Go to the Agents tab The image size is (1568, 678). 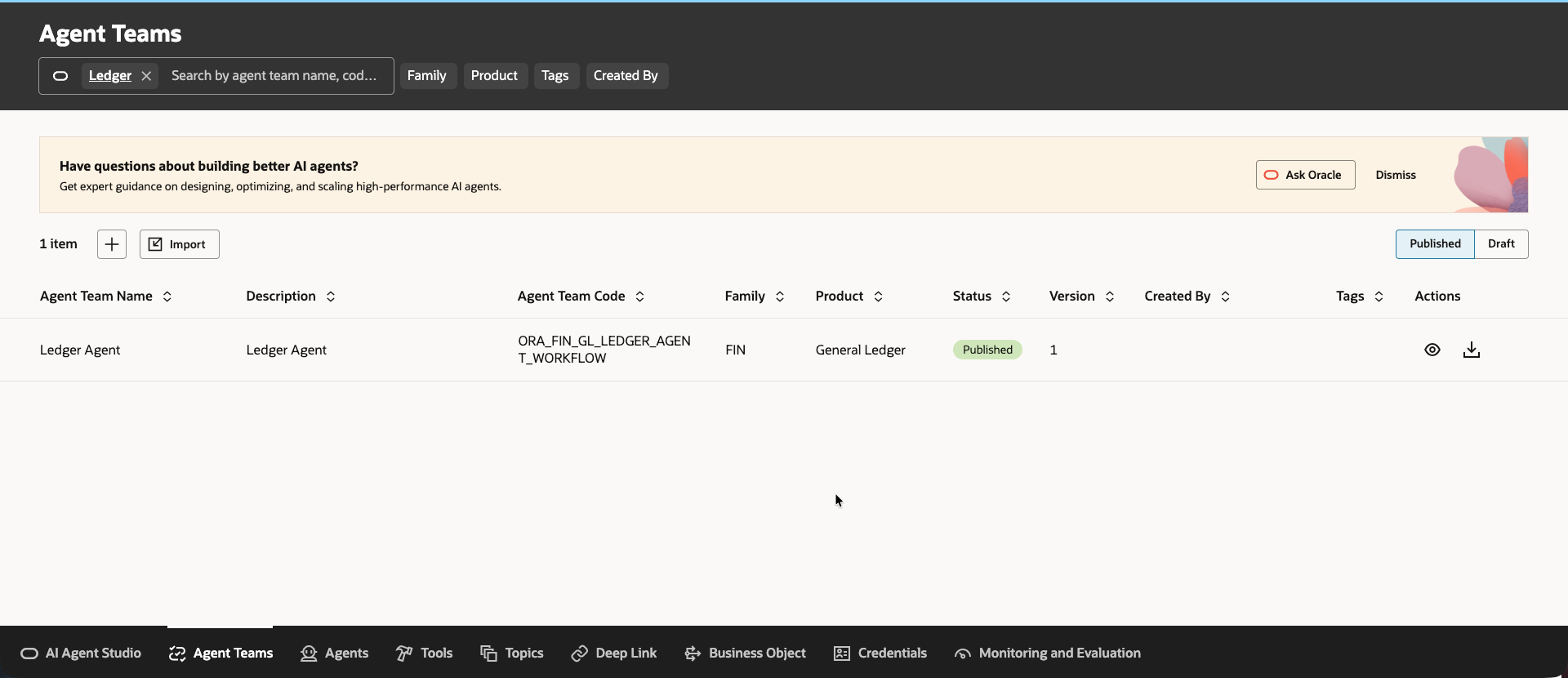pos(335,653)
